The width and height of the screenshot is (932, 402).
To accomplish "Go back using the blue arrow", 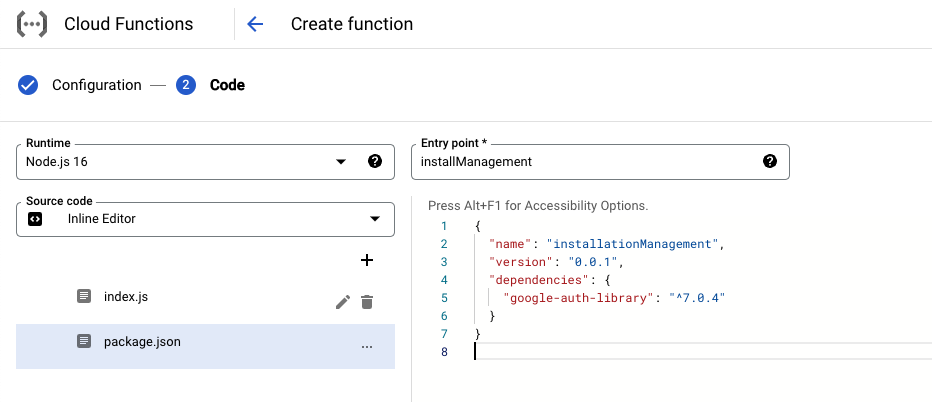I will (255, 24).
